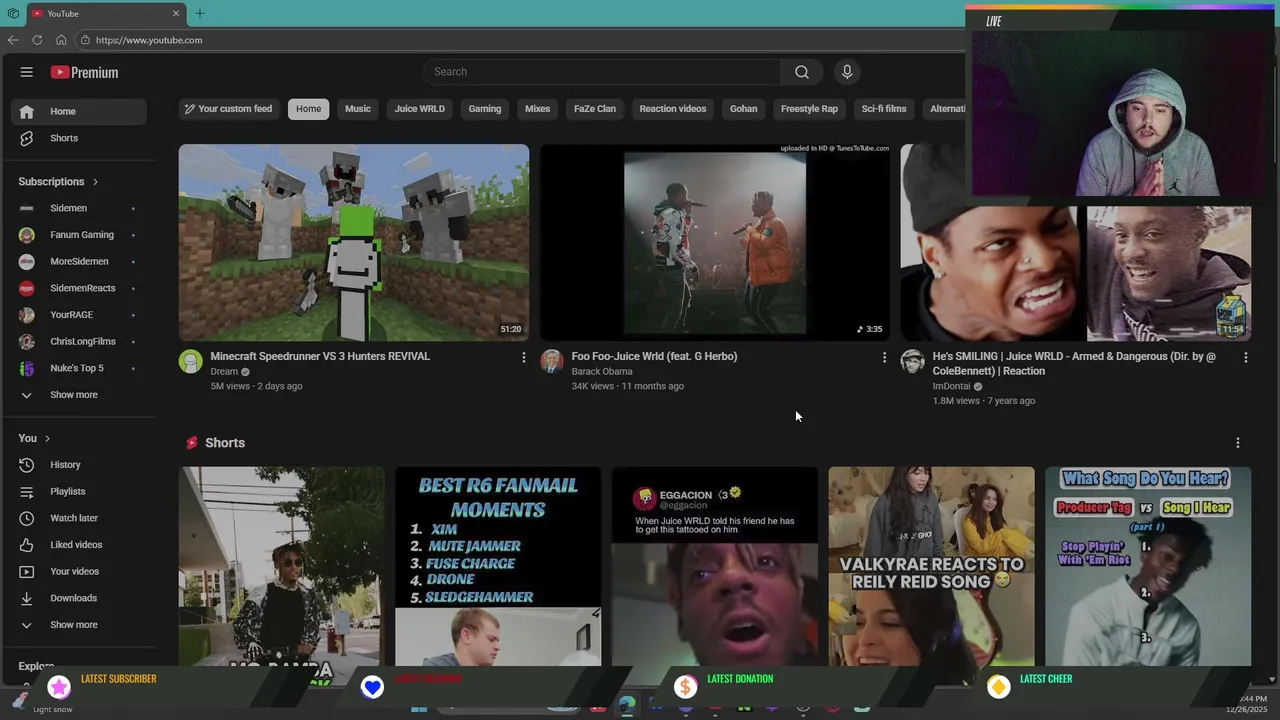Viewport: 1280px width, 720px height.
Task: Open the You section header
Action: tap(34, 438)
